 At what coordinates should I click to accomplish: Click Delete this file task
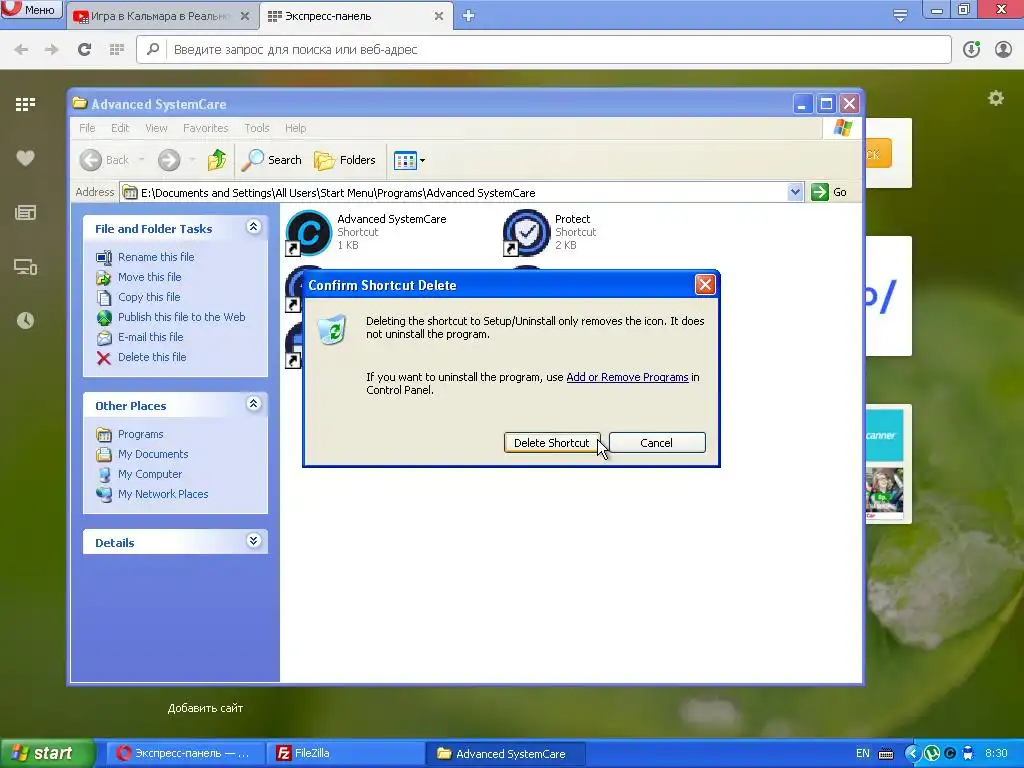(152, 357)
